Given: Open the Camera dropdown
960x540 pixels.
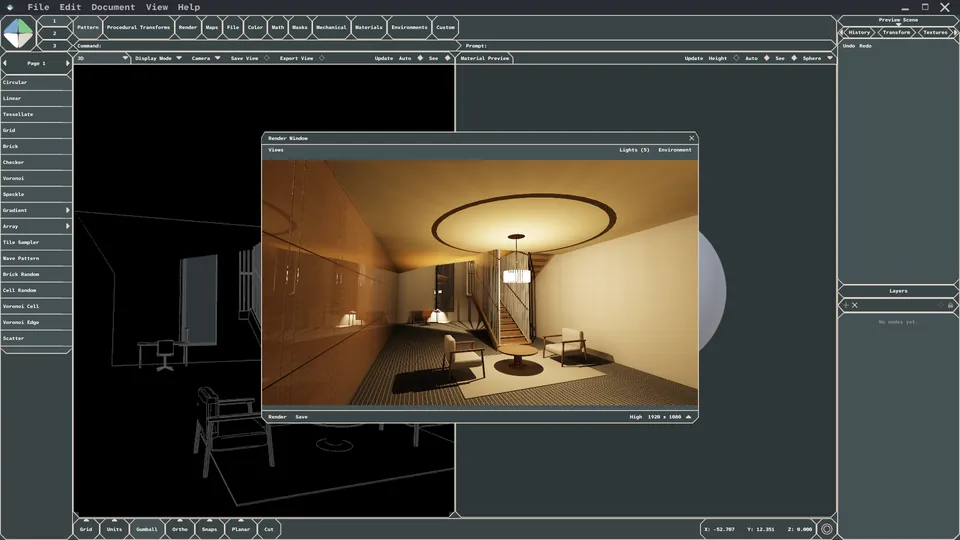Looking at the screenshot, I should click(217, 58).
